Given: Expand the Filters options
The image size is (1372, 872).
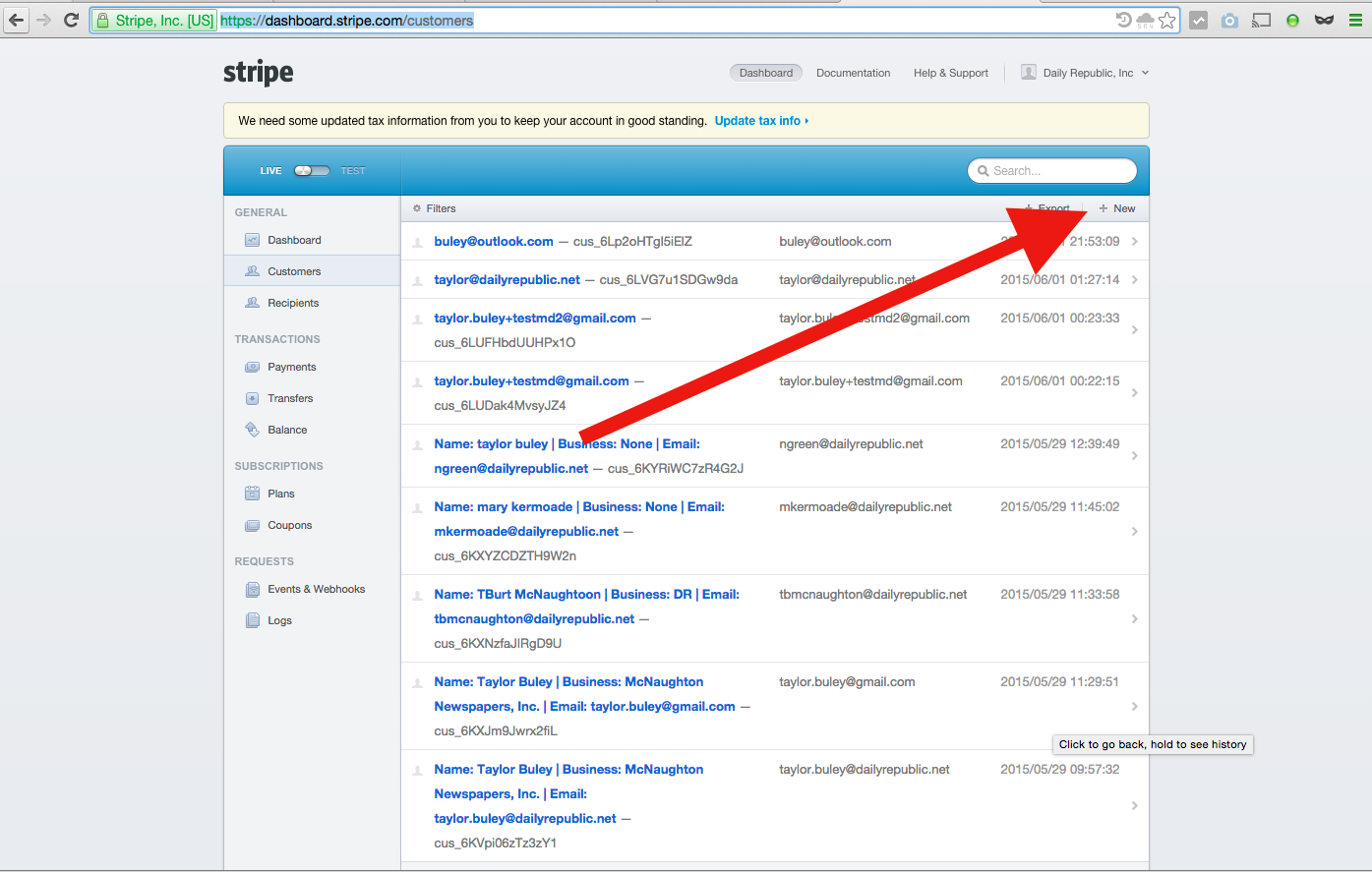Looking at the screenshot, I should 435,208.
